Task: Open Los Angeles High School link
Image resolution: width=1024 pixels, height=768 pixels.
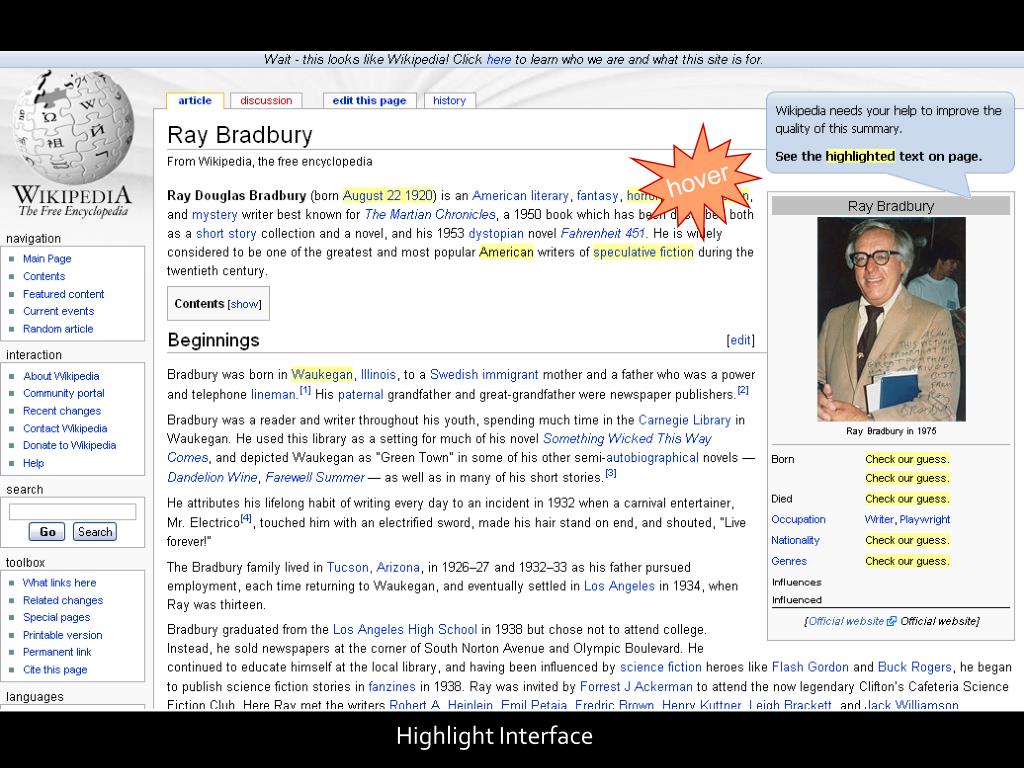Action: pos(405,630)
